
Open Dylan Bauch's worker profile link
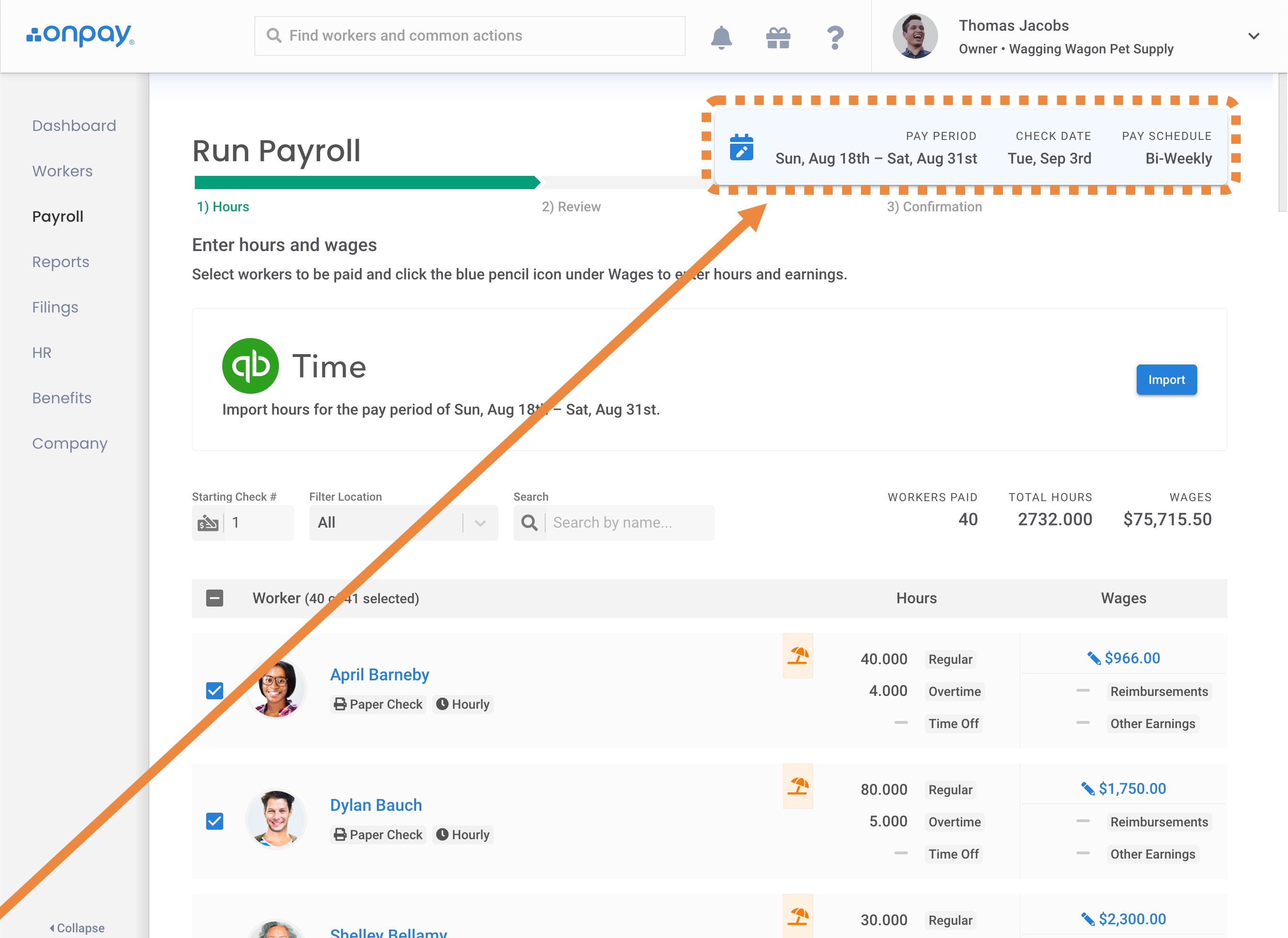[x=376, y=805]
